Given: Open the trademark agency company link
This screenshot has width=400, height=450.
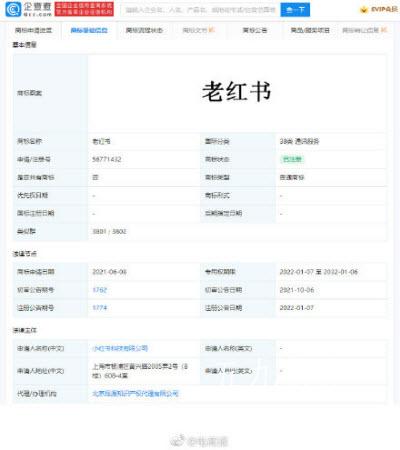Looking at the screenshot, I should pos(135,394).
